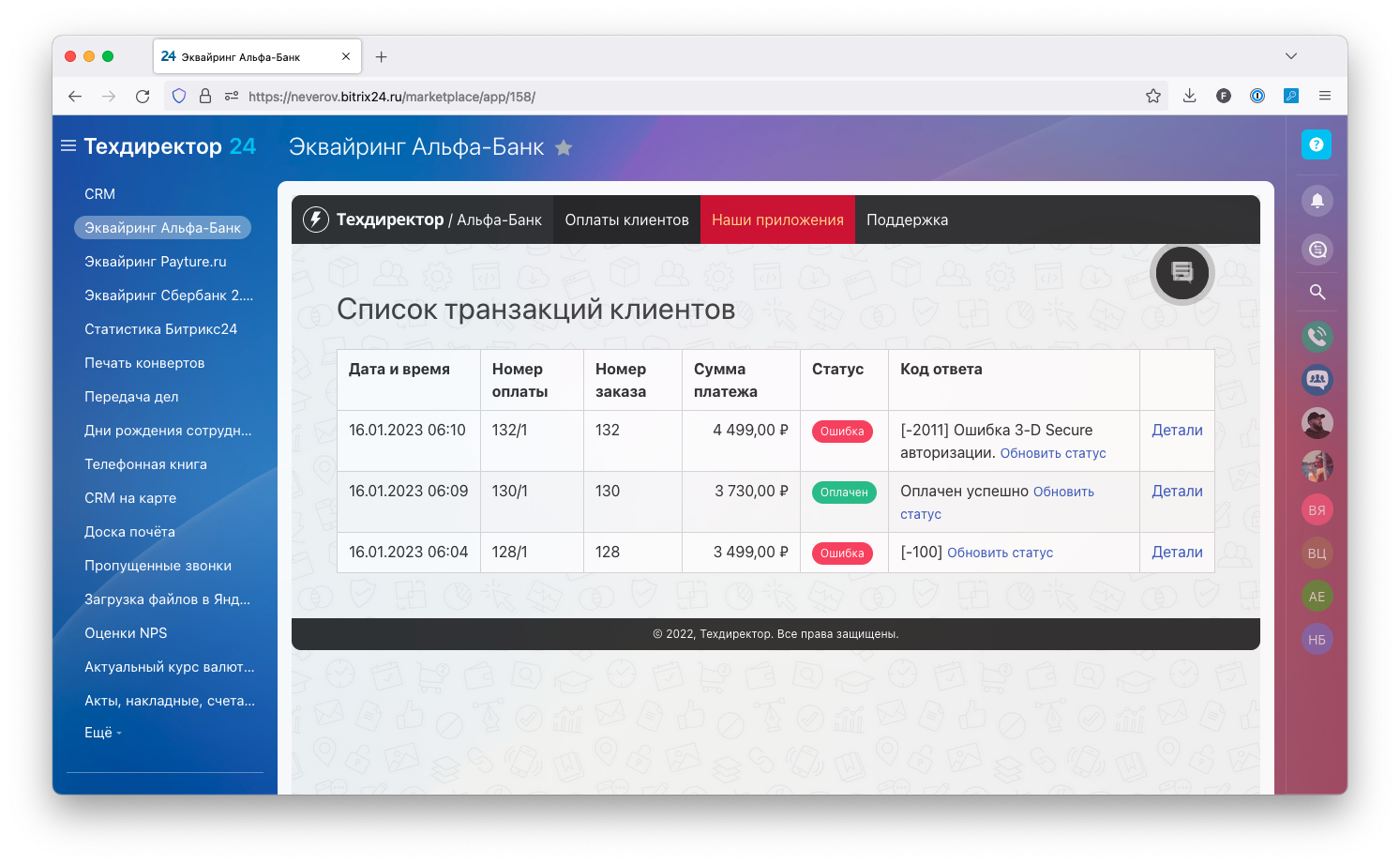Screen dimensions: 1400x864
Task: Click the green telephony phone icon
Action: (1317, 336)
